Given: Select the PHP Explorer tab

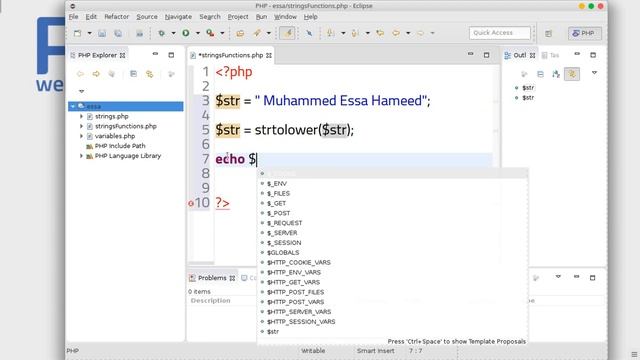Looking at the screenshot, I should (x=97, y=55).
